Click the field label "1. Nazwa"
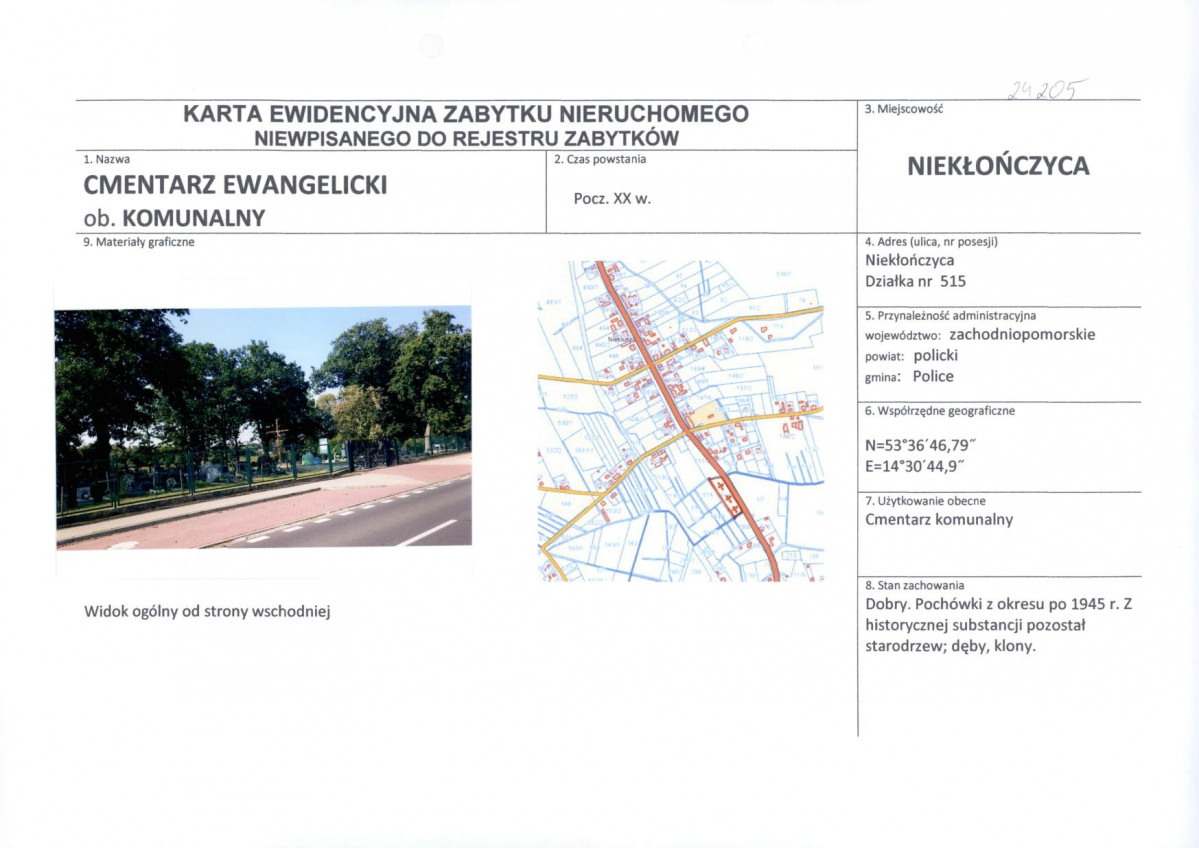Image resolution: width=1199 pixels, height=848 pixels. coord(106,160)
